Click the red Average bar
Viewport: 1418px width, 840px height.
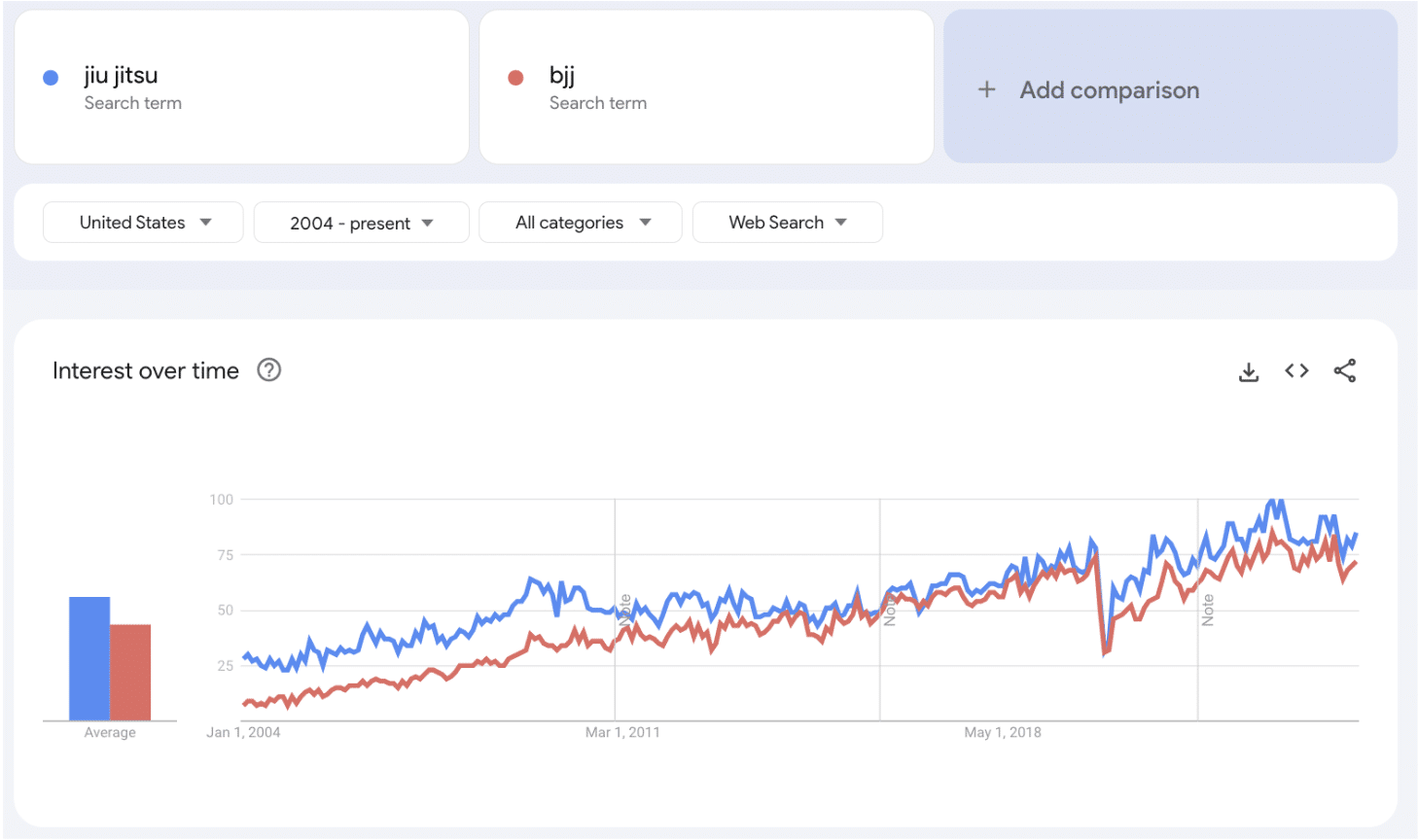[130, 672]
